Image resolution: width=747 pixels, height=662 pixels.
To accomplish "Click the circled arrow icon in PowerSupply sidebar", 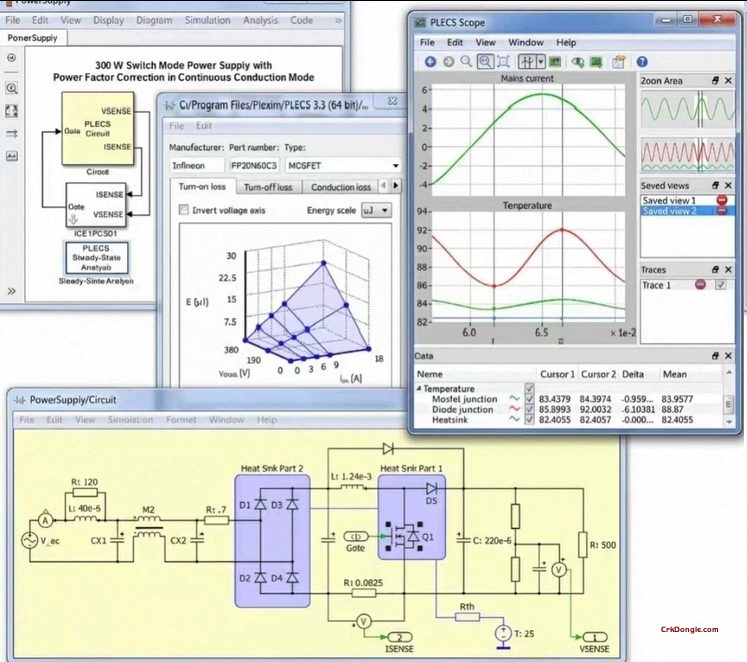I will [11, 58].
